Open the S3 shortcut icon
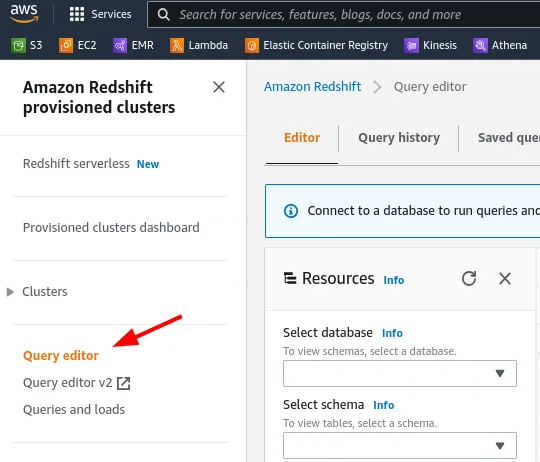The width and height of the screenshot is (540, 462). pyautogui.click(x=18, y=45)
